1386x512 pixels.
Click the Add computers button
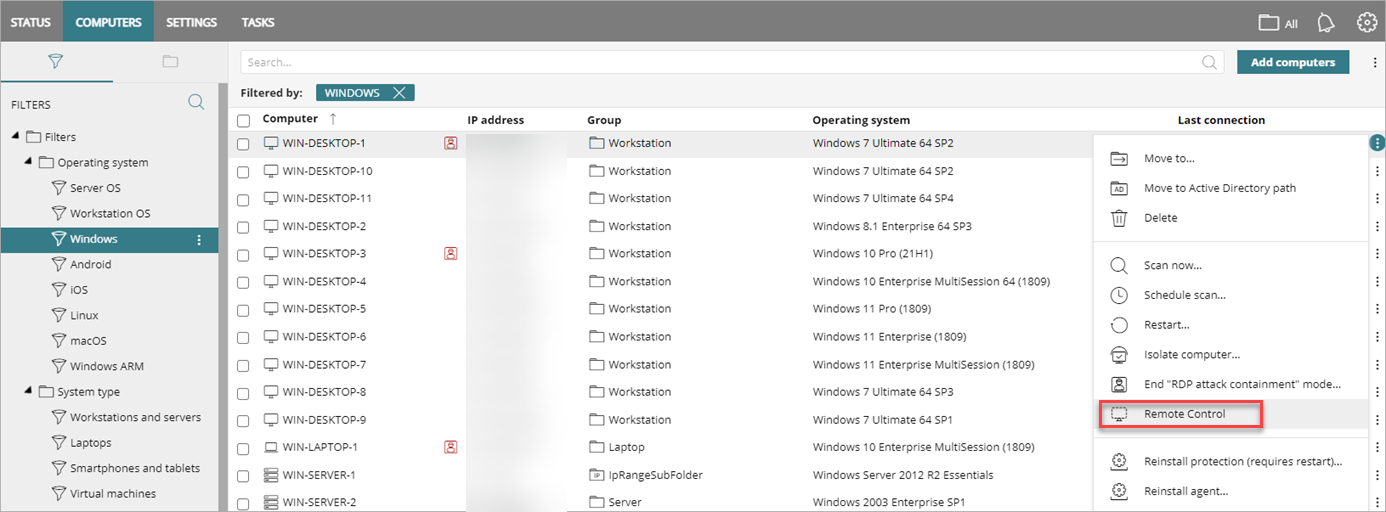1292,62
